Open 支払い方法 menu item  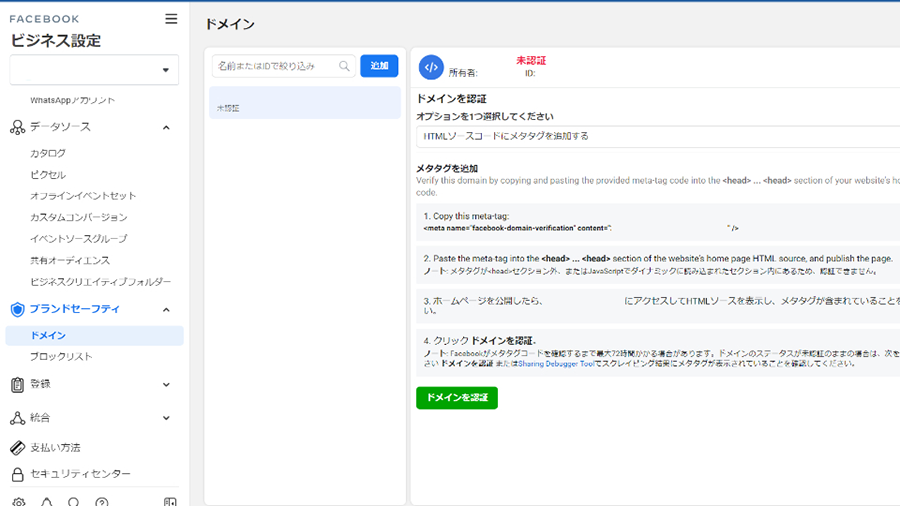(x=55, y=447)
